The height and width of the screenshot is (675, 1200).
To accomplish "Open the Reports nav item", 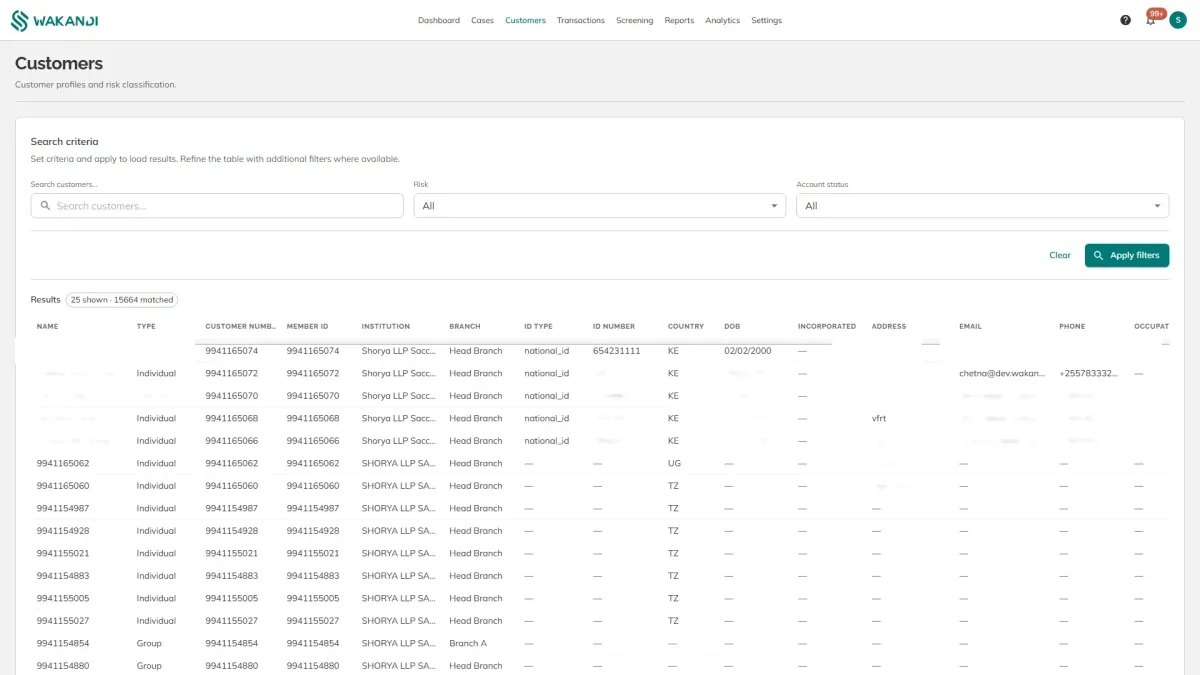I will tap(679, 20).
